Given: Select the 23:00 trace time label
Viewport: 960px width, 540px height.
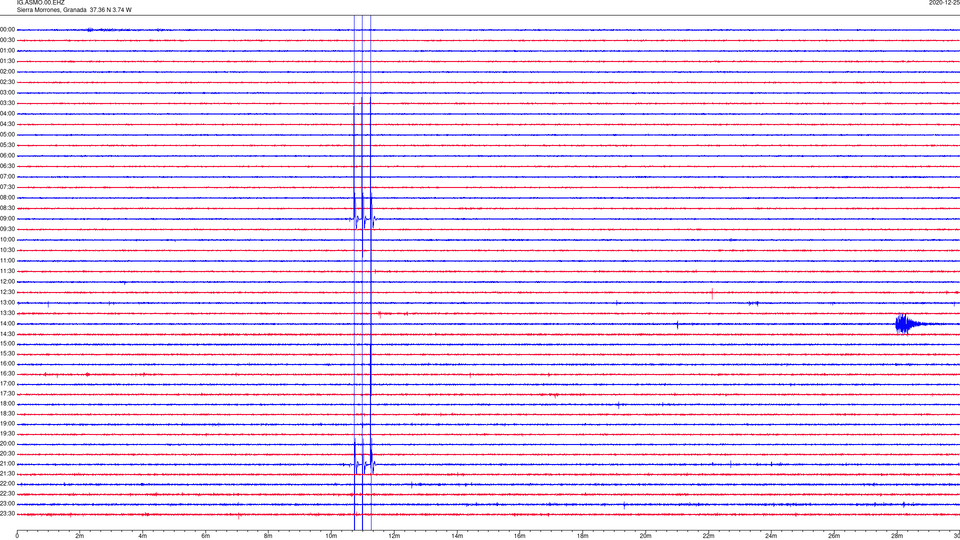Looking at the screenshot, I should (x=7, y=504).
